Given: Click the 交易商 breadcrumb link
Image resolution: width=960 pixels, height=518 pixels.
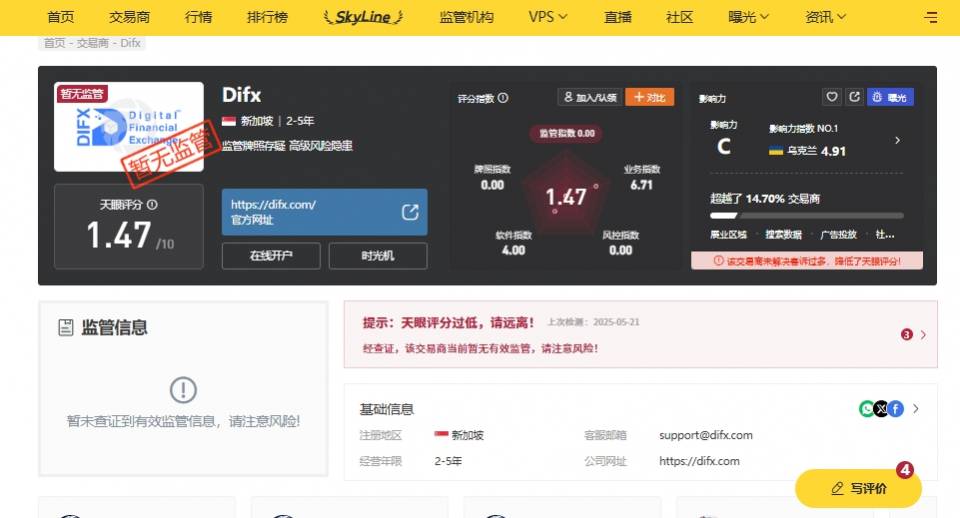Looking at the screenshot, I should 92,43.
